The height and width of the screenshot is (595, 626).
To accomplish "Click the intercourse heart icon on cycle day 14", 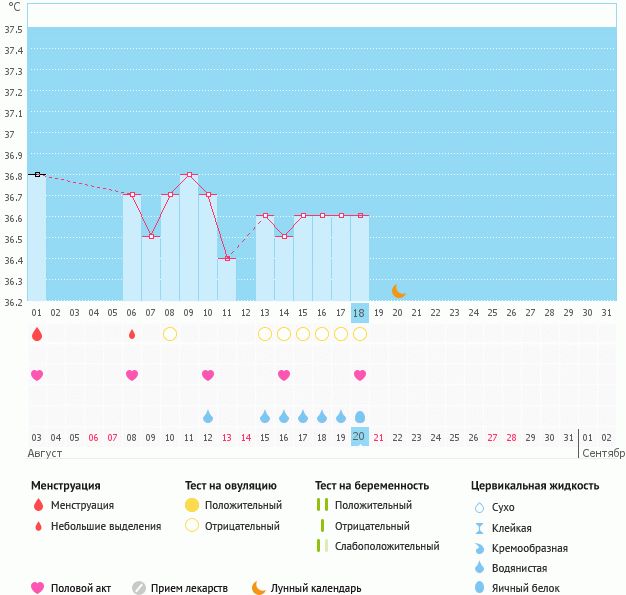I will point(284,375).
